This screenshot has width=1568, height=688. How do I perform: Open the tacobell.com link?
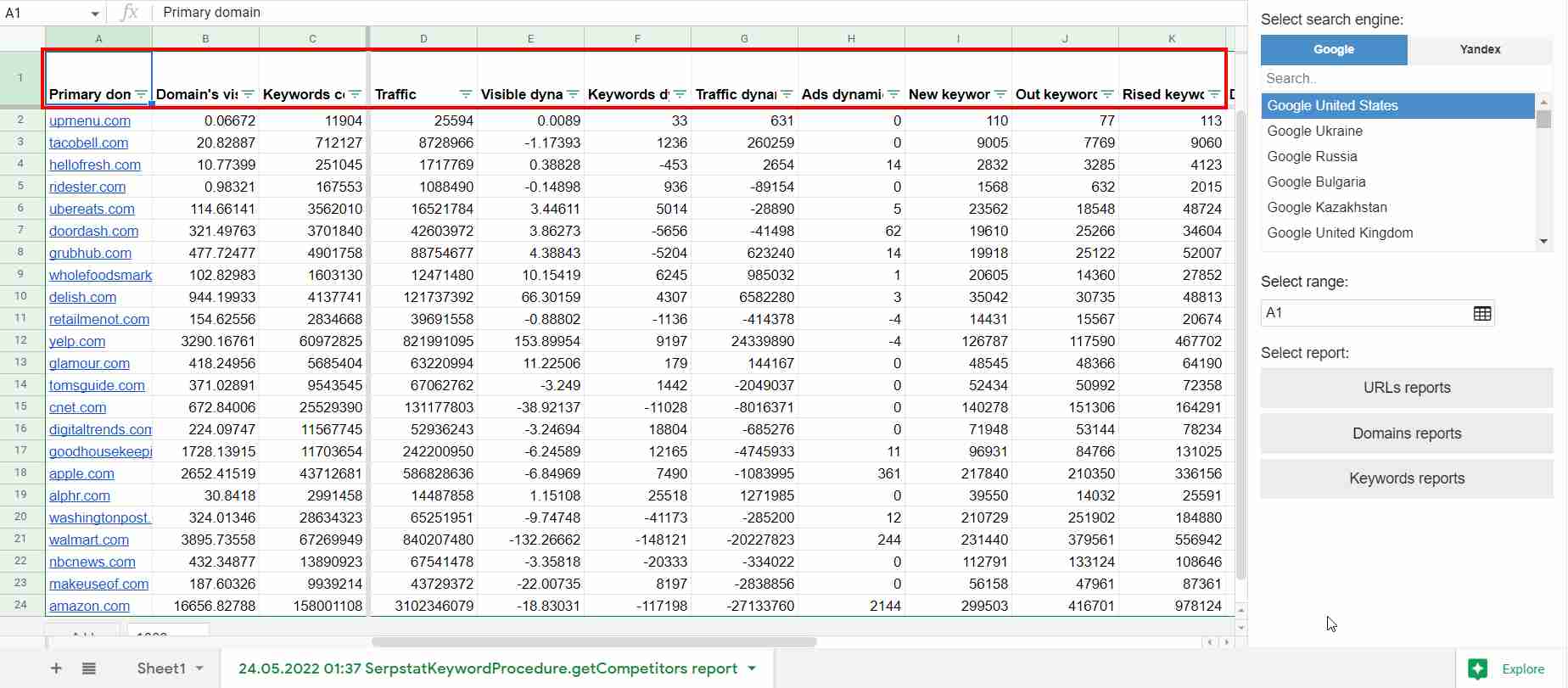pyautogui.click(x=88, y=143)
